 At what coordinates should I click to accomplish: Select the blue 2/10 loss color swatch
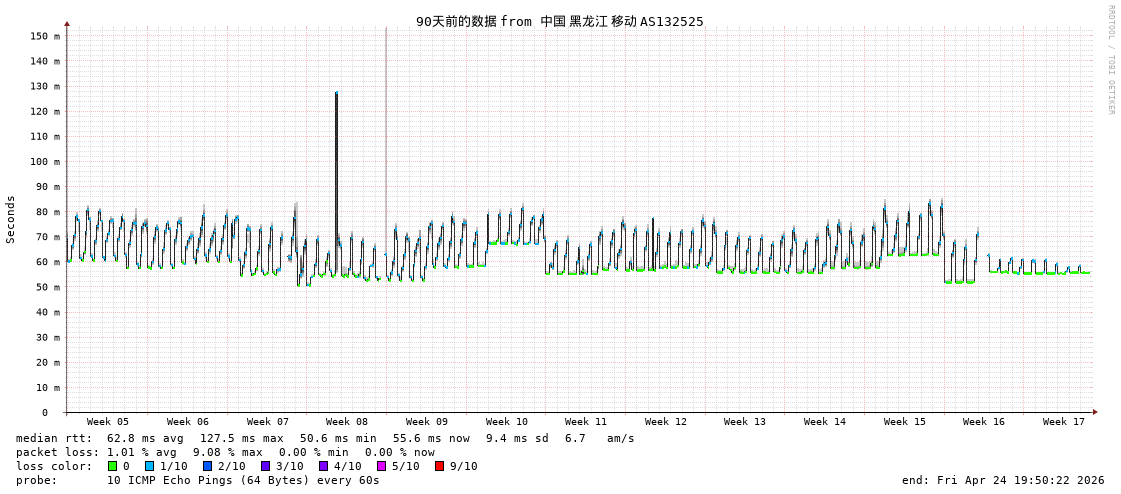(x=208, y=466)
